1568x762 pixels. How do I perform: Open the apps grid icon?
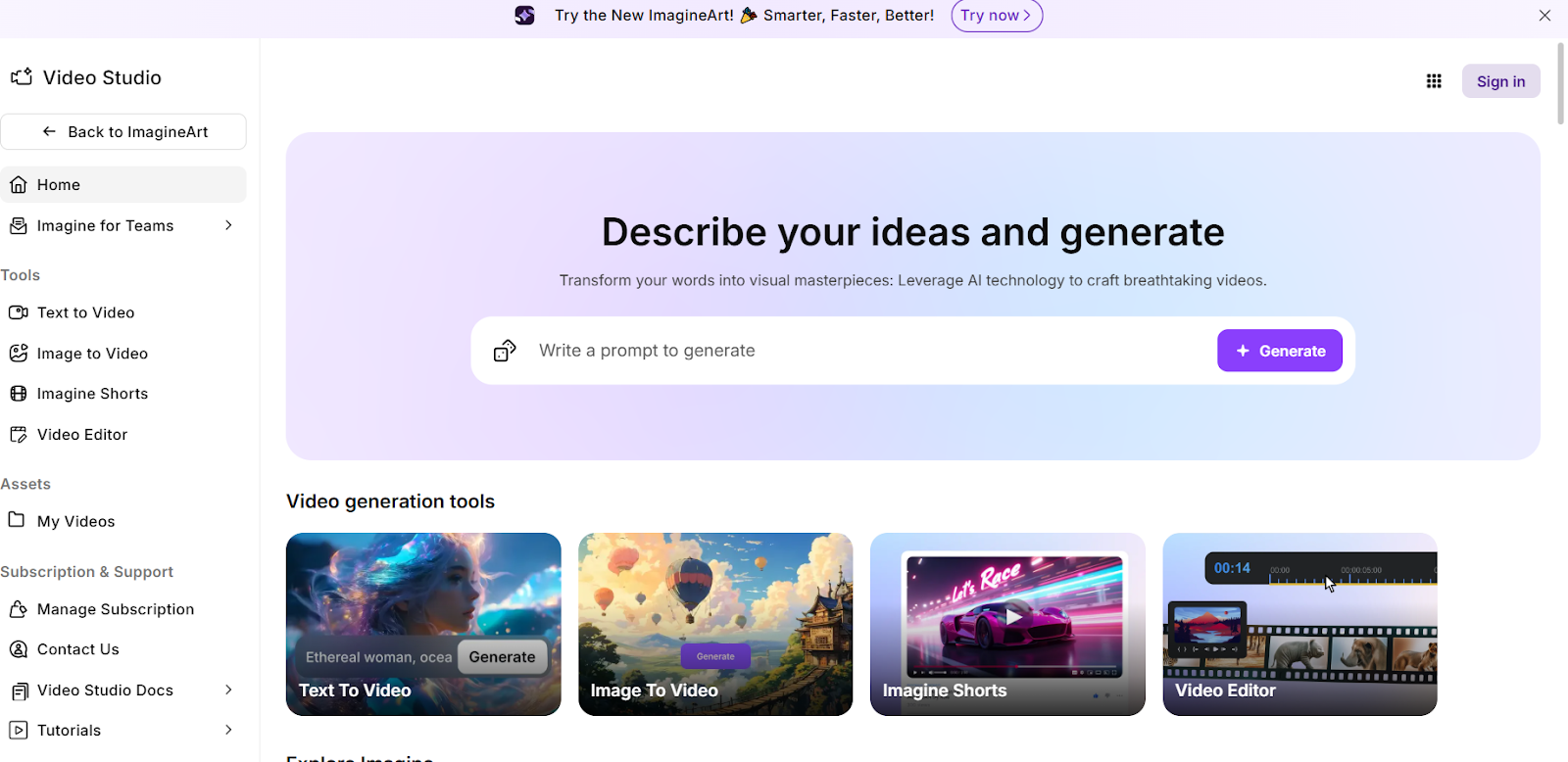(1434, 81)
